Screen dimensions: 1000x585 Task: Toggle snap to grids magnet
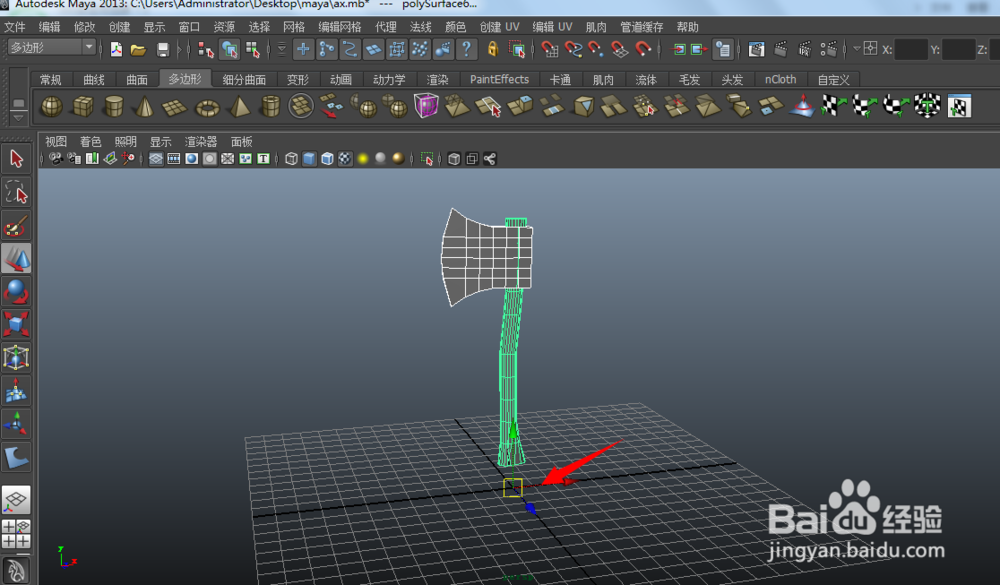550,49
